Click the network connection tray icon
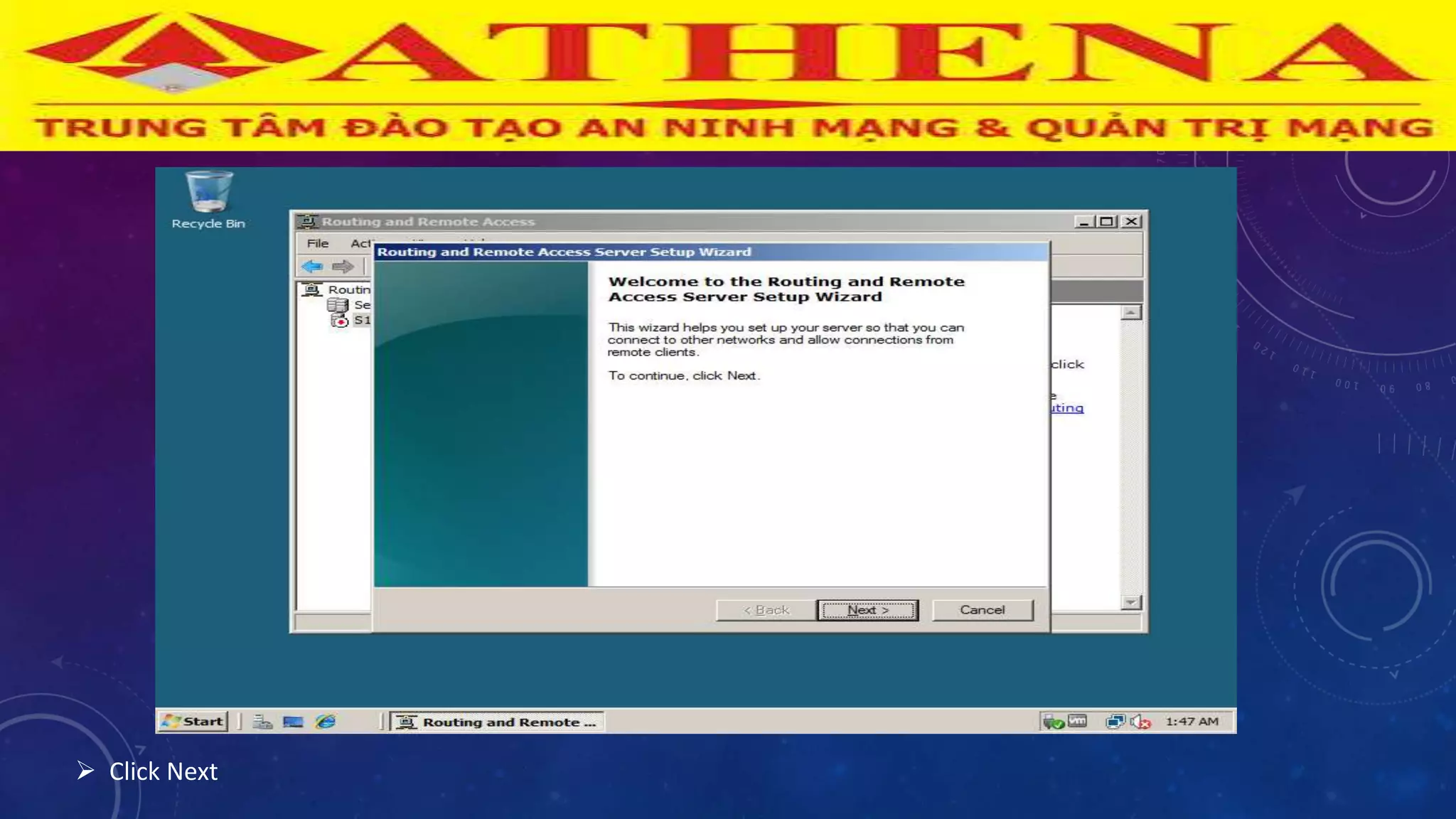 (1115, 722)
